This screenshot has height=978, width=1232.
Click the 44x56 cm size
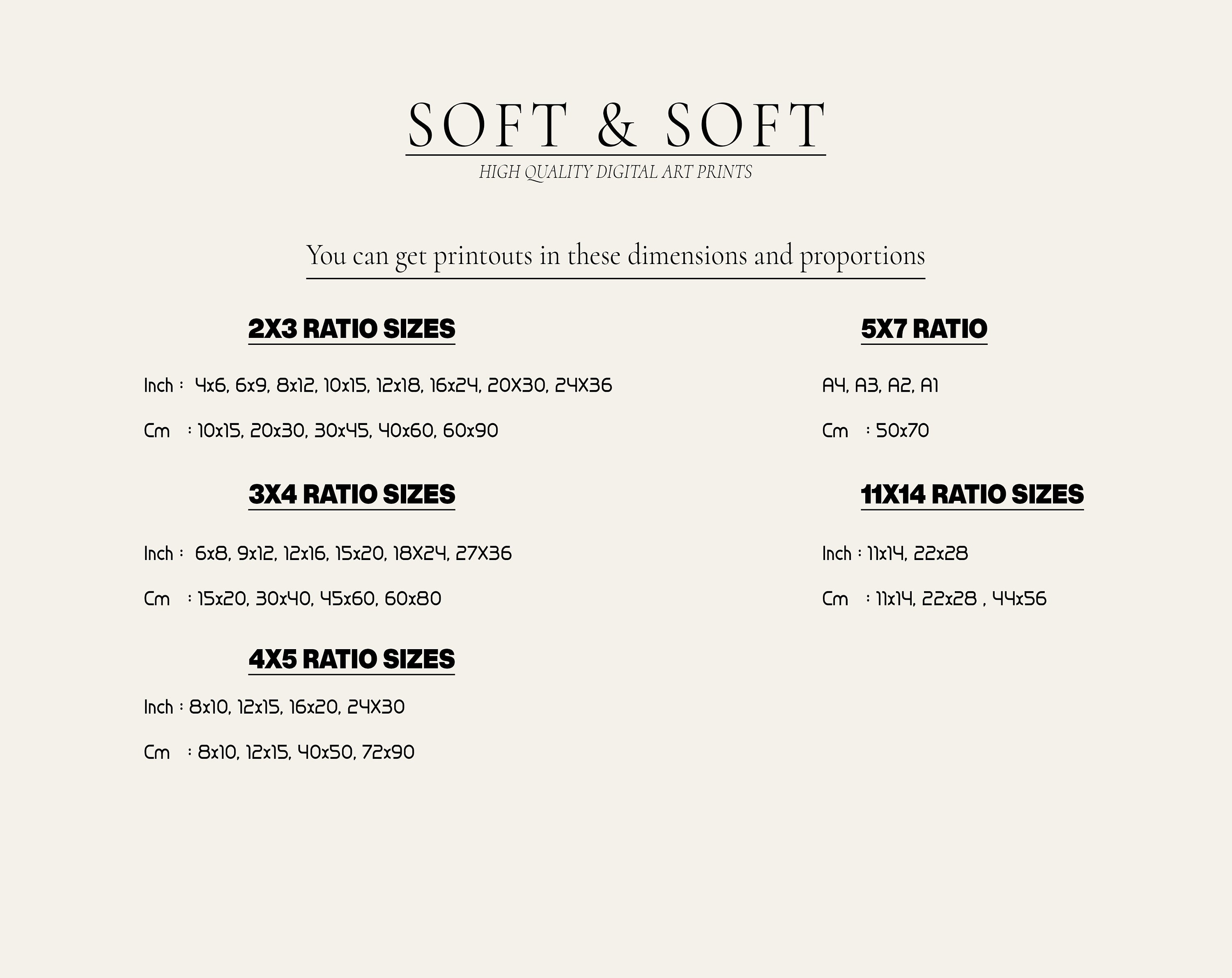click(x=1019, y=599)
